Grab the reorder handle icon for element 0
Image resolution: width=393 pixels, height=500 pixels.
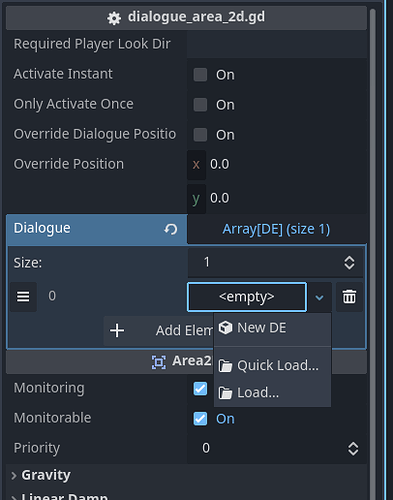tap(23, 296)
